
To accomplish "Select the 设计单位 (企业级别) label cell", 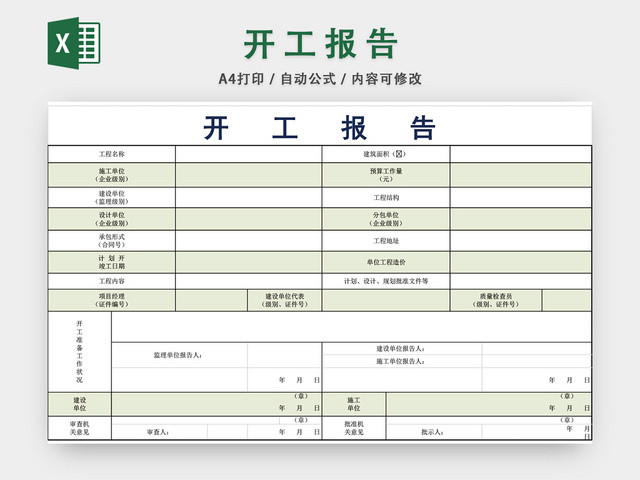I will coord(112,219).
